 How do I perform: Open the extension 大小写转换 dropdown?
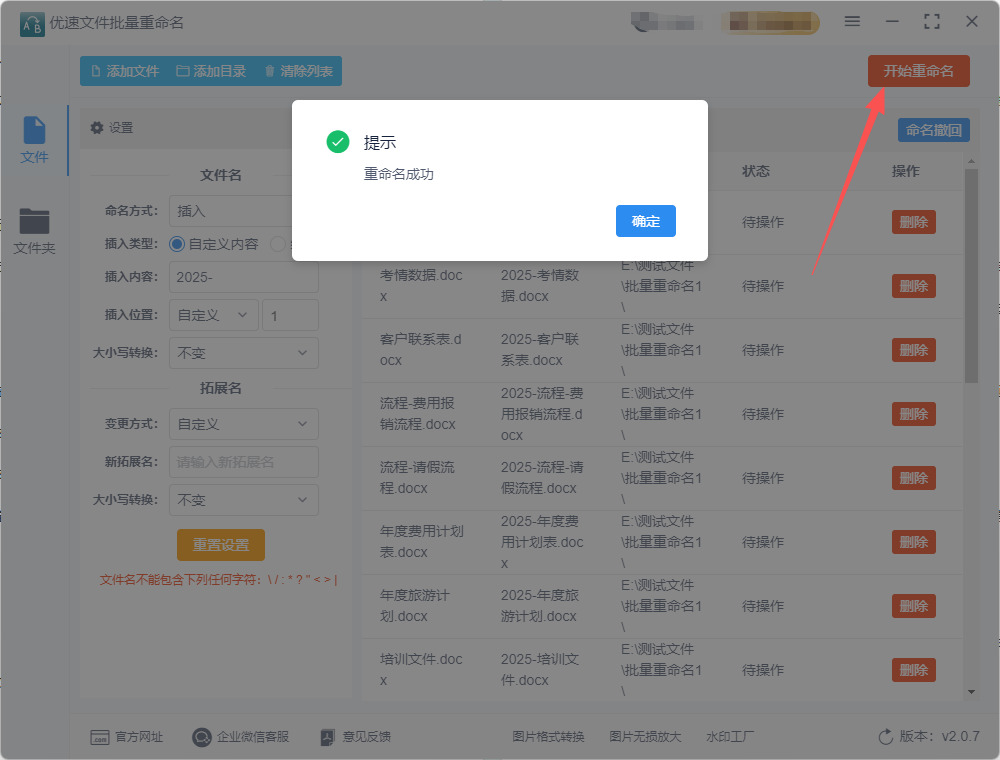click(244, 500)
